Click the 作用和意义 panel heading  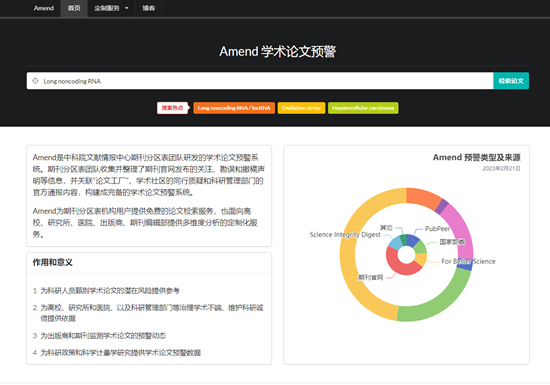[53, 262]
